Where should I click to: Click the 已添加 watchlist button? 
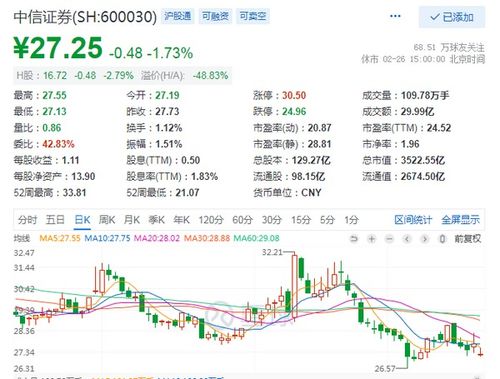(x=452, y=17)
